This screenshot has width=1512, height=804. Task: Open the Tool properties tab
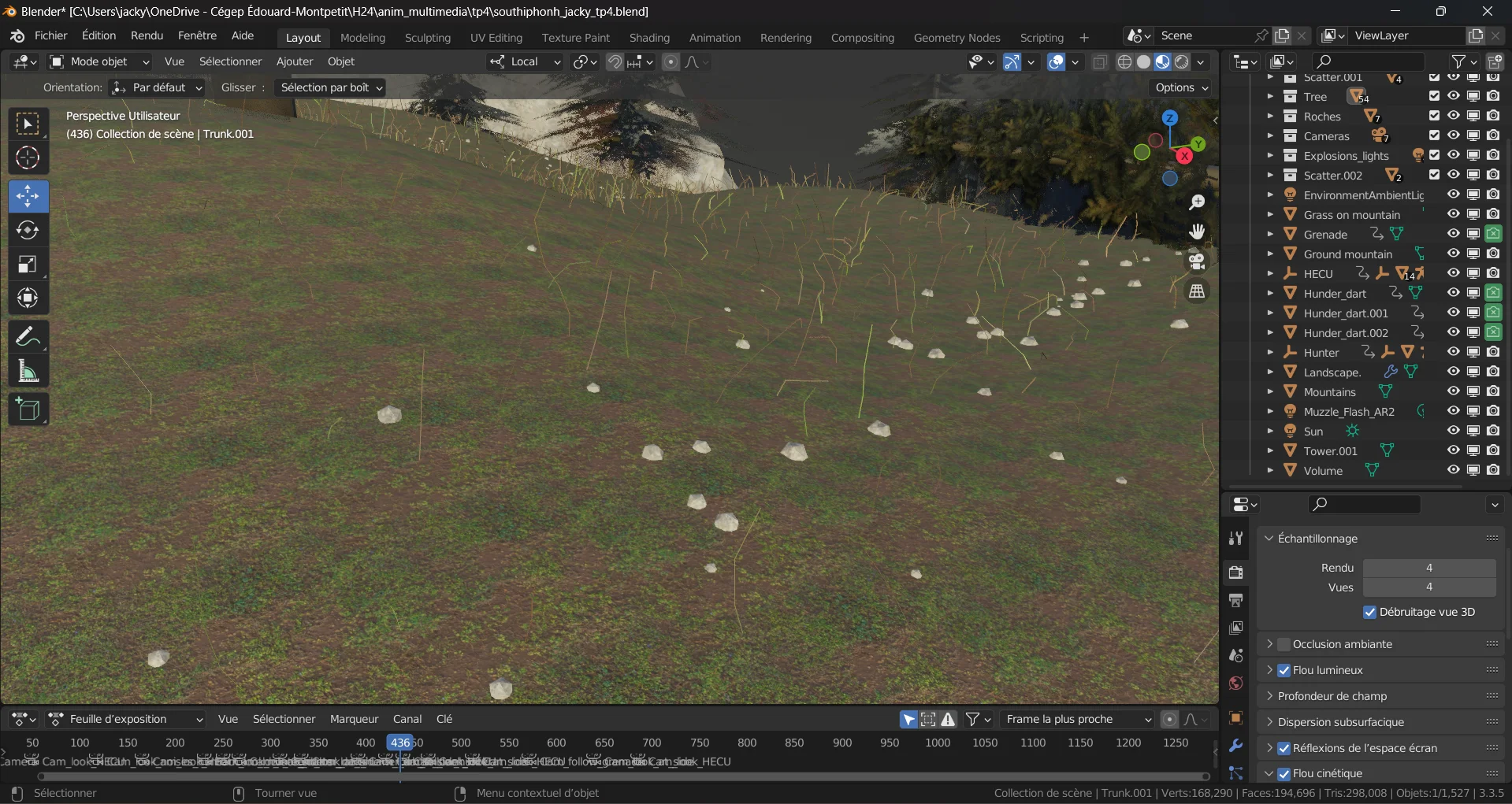[x=1236, y=538]
